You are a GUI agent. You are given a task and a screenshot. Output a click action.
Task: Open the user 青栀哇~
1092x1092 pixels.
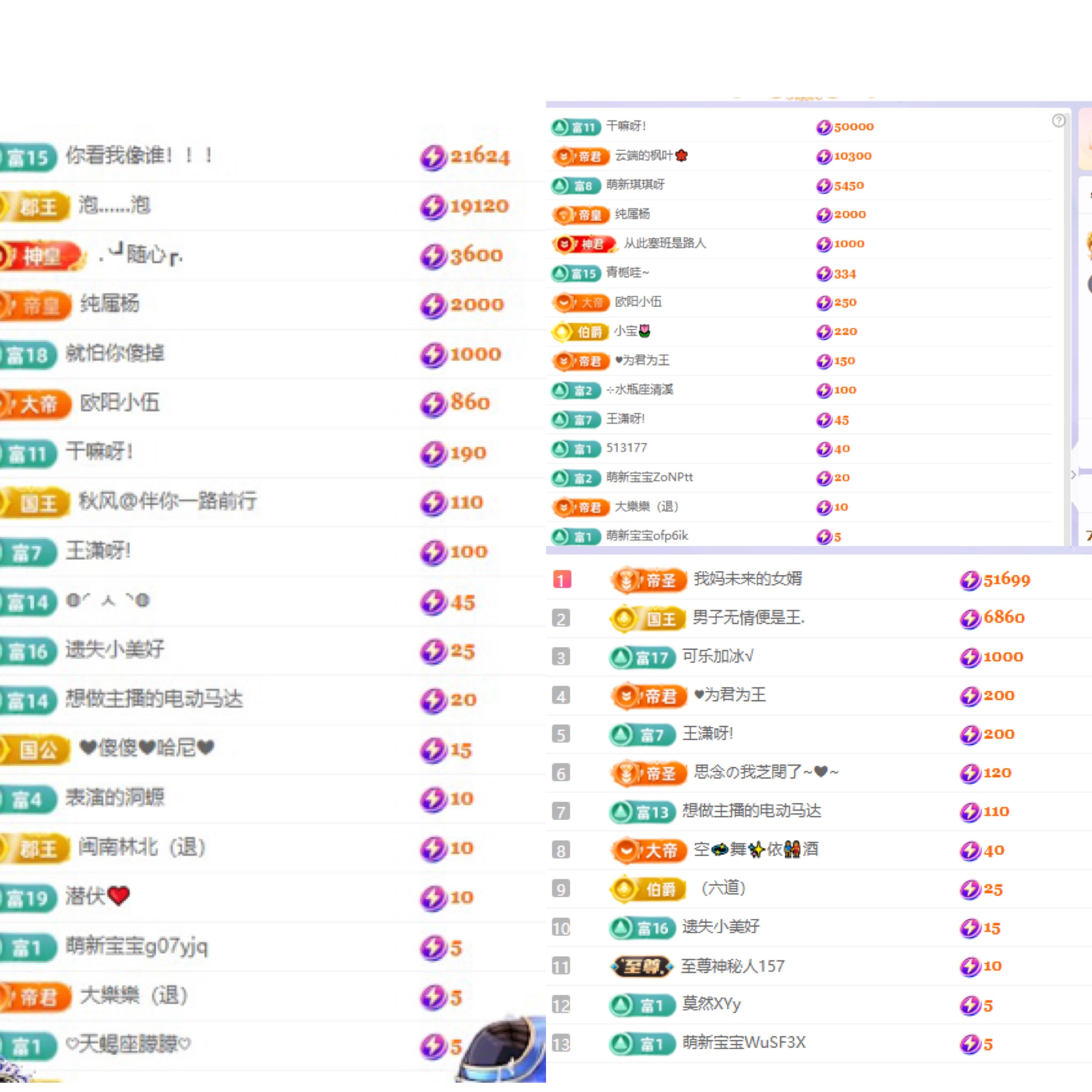(x=628, y=273)
